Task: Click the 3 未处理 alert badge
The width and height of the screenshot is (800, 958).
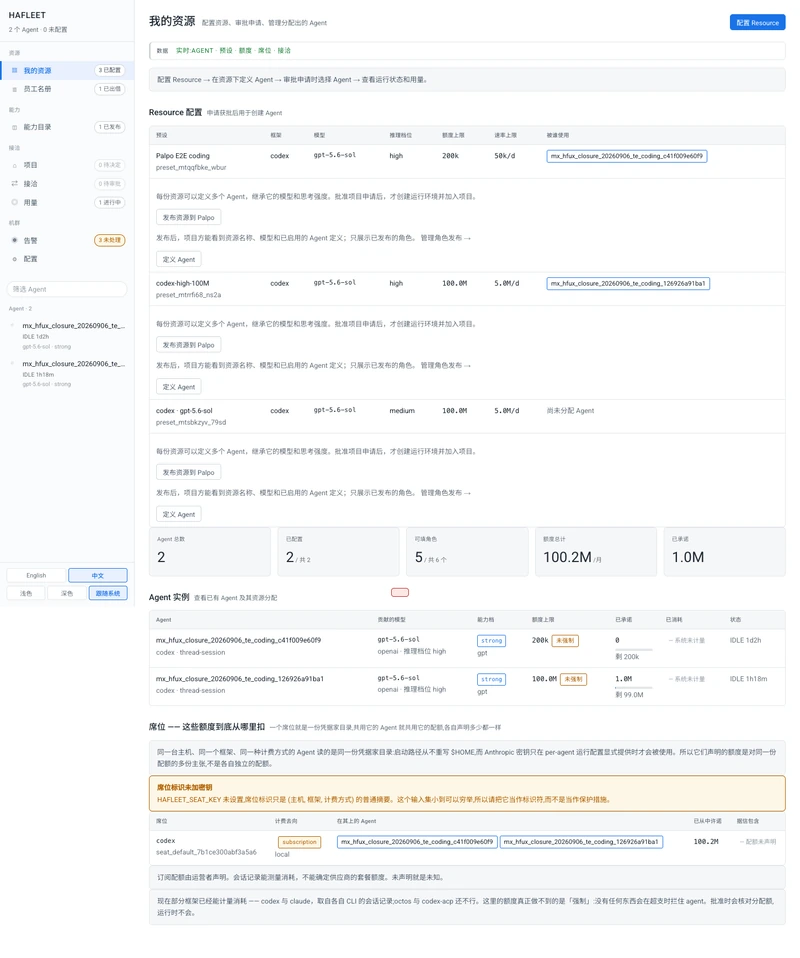Action: (x=110, y=240)
